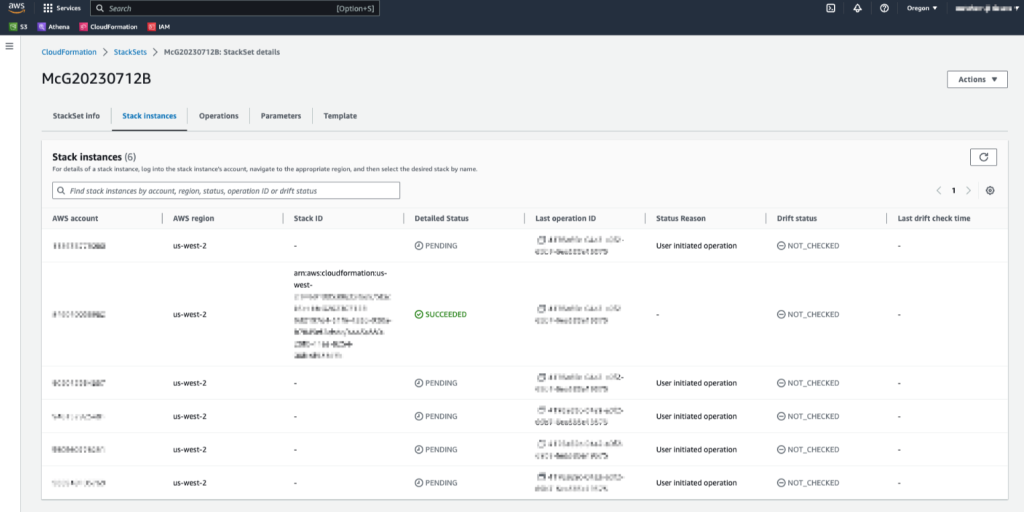Viewport: 1024px width, 512px height.
Task: Click the green SUCCEEDED check icon
Action: (x=419, y=314)
